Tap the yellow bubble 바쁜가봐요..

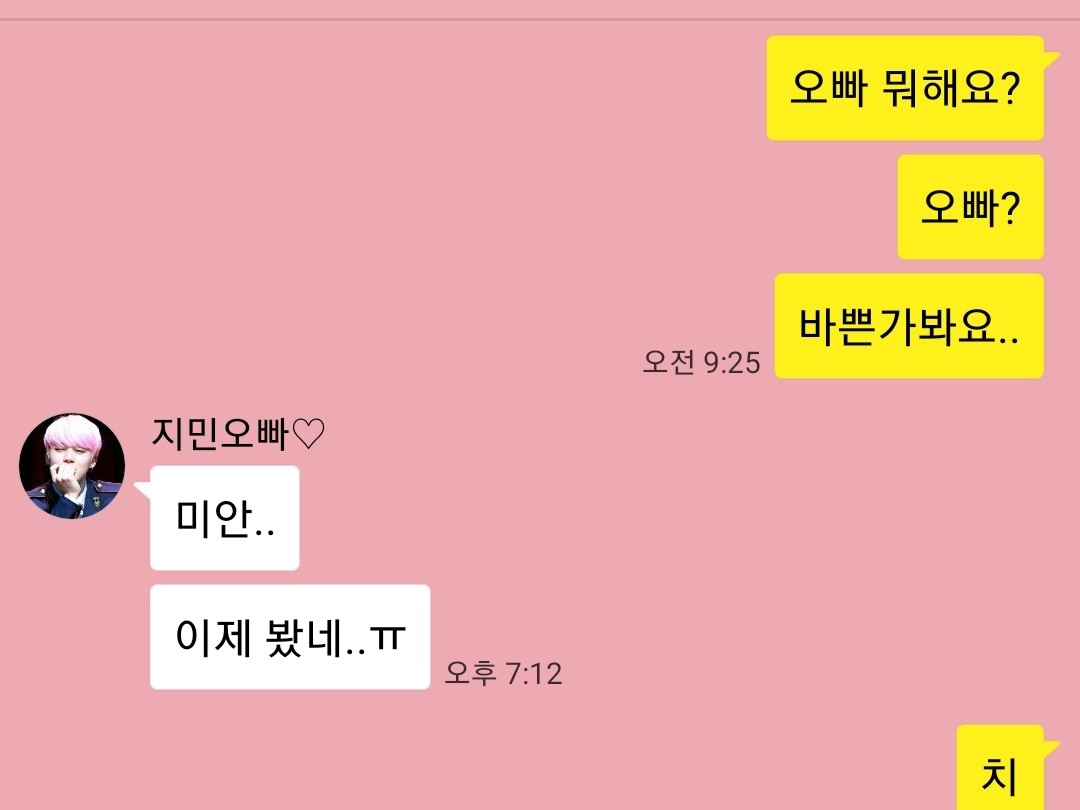[909, 326]
